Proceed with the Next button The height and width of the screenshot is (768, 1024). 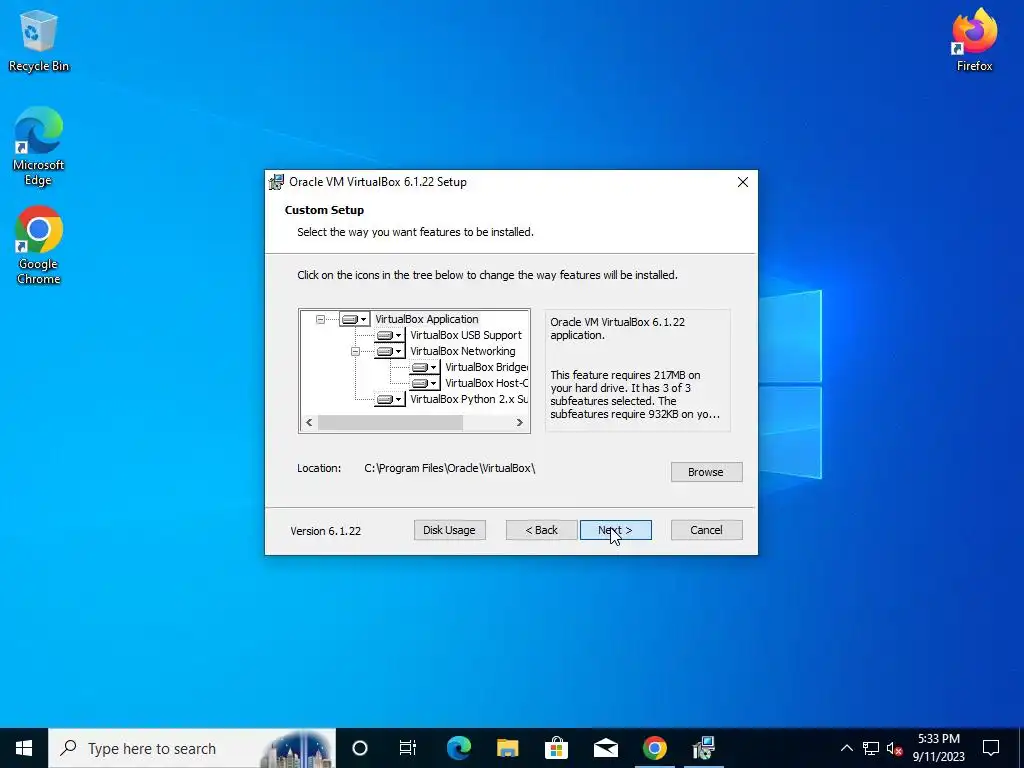(615, 530)
